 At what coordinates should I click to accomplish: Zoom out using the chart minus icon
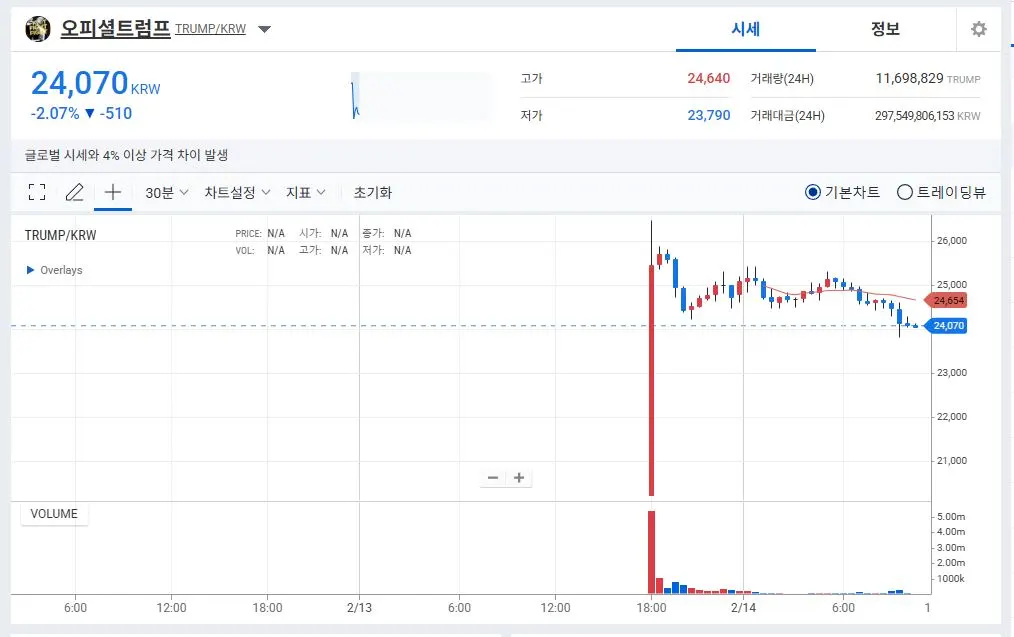[x=492, y=478]
